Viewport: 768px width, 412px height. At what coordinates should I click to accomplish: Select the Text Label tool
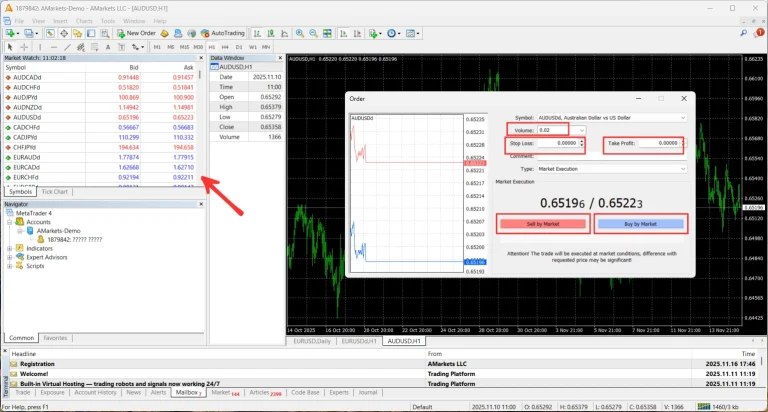pos(121,47)
